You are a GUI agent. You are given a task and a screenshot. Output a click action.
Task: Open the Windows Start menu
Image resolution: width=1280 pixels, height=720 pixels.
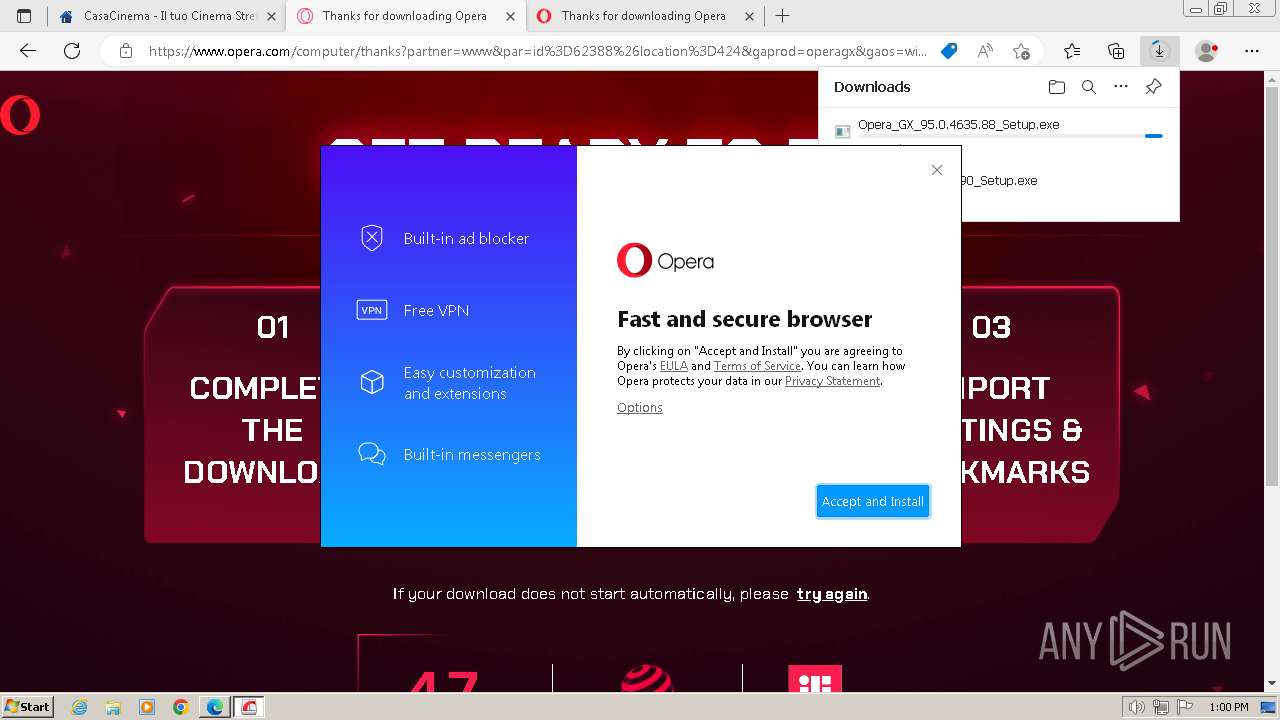[x=28, y=706]
